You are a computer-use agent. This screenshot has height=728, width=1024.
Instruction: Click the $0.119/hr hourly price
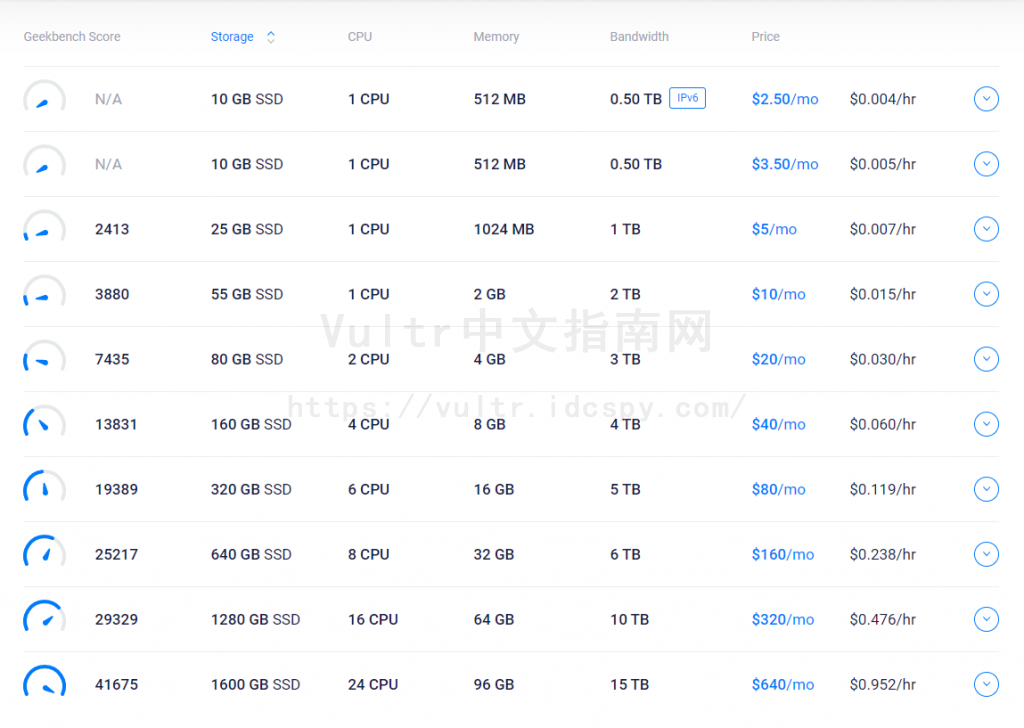tap(882, 489)
